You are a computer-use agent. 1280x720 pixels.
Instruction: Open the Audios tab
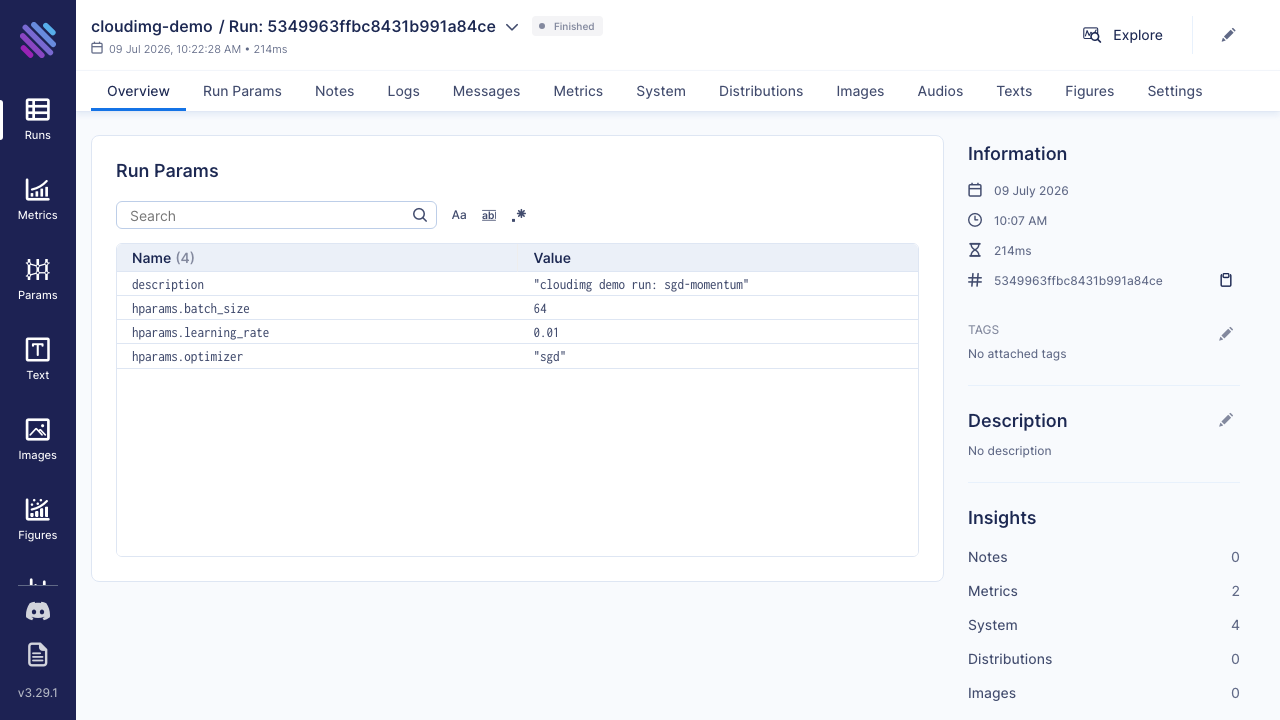(x=940, y=91)
